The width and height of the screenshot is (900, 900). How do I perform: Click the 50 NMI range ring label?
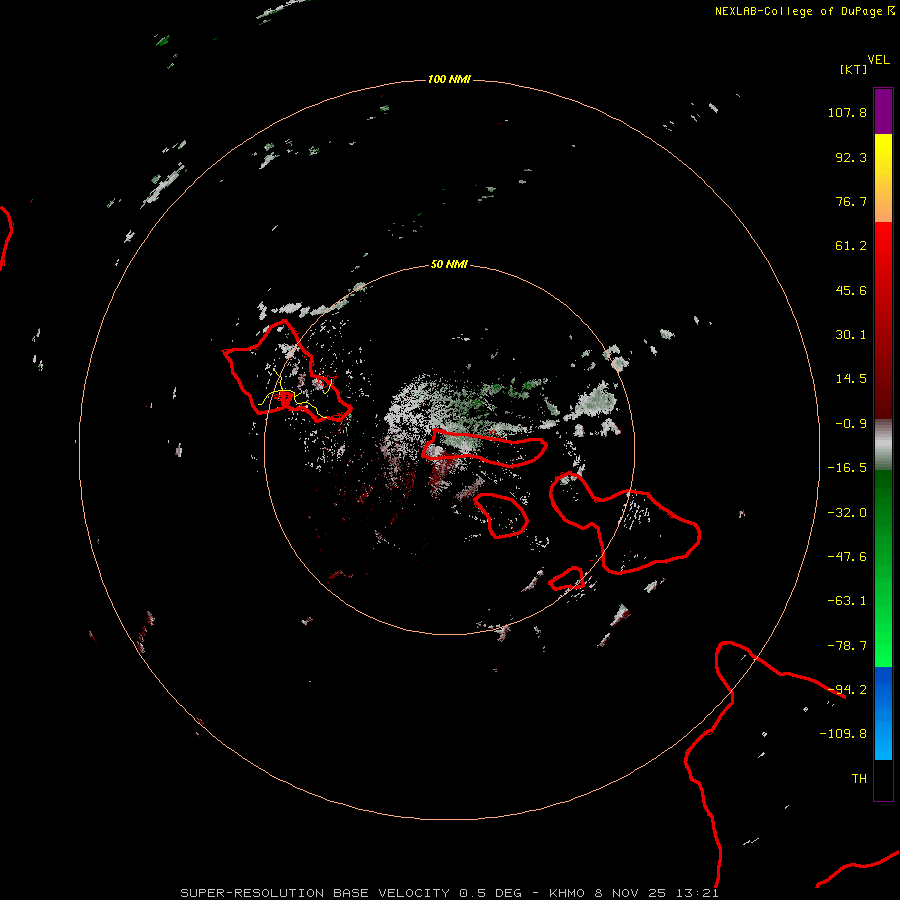pyautogui.click(x=449, y=264)
